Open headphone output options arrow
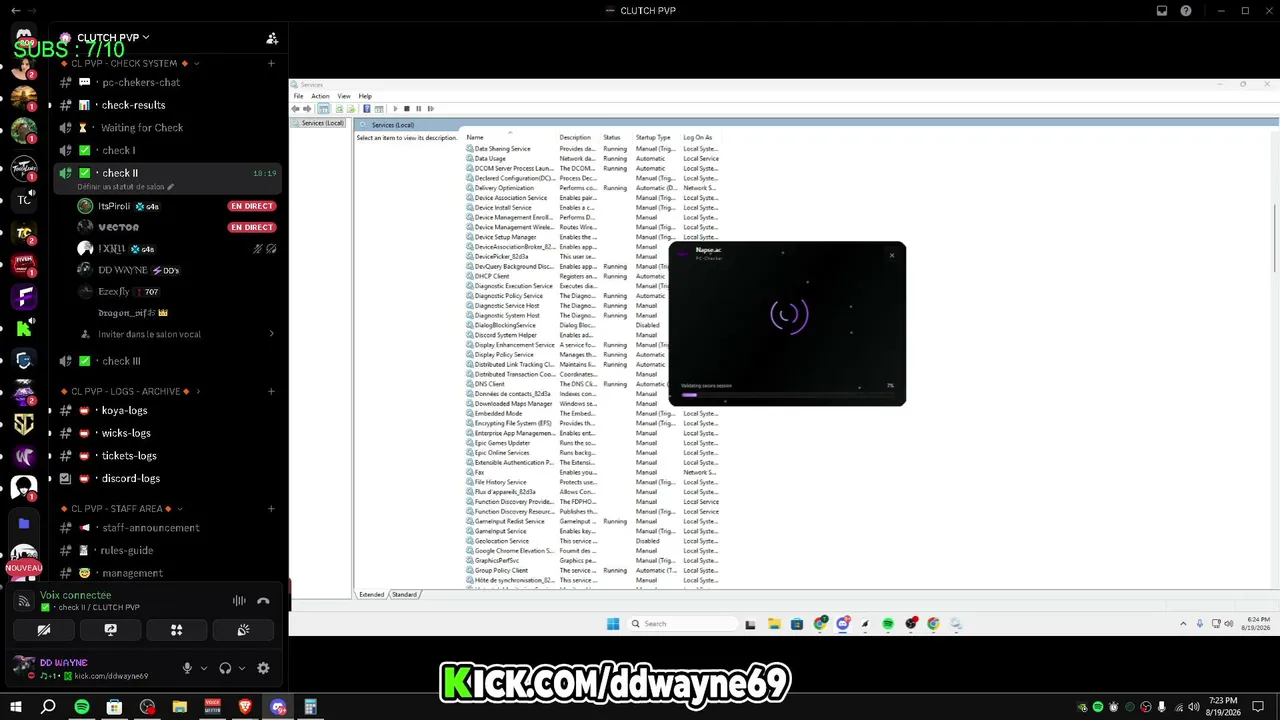Screen dimensions: 1280x720 click(x=242, y=668)
